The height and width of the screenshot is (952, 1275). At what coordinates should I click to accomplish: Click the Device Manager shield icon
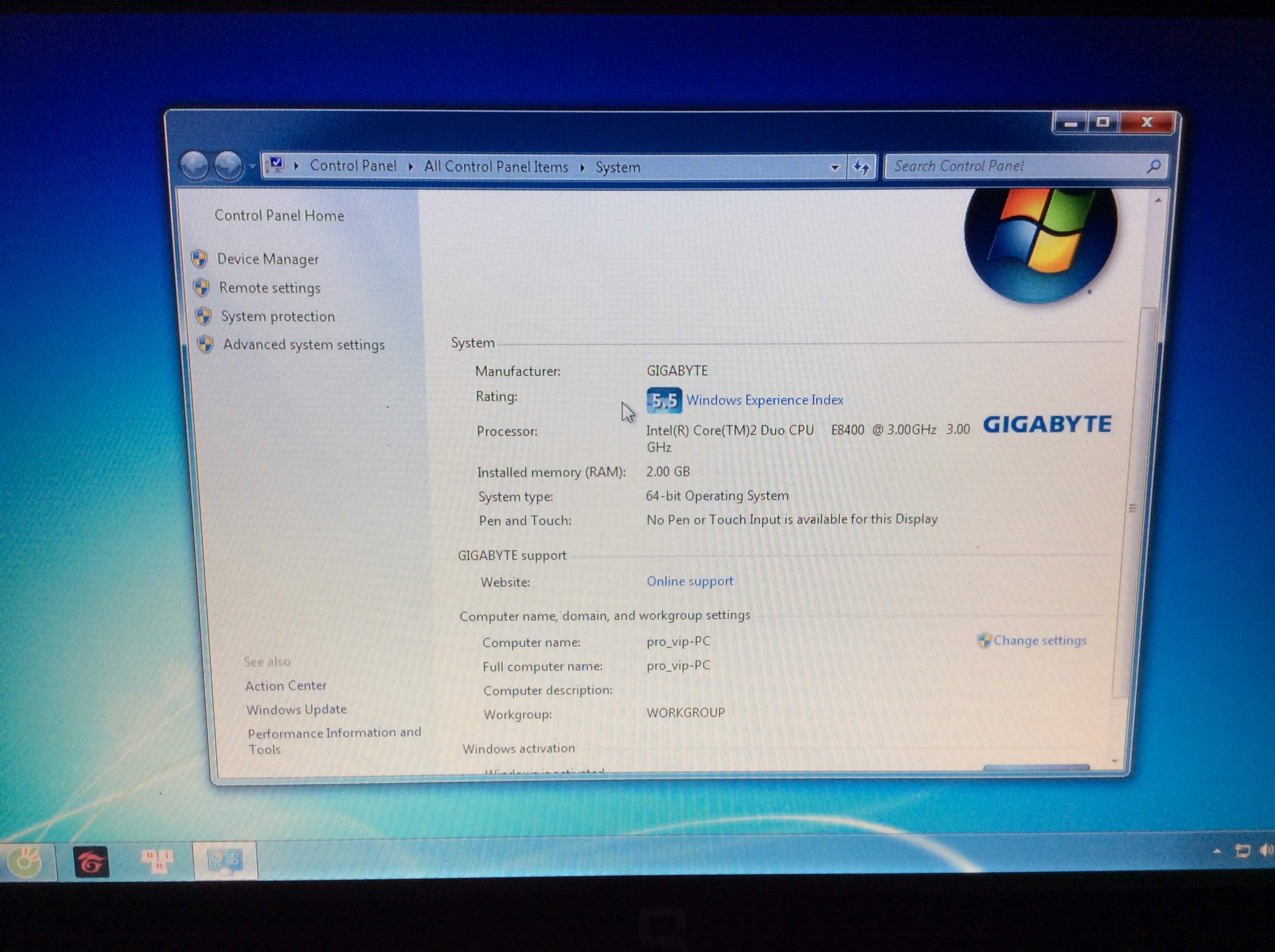tap(199, 259)
